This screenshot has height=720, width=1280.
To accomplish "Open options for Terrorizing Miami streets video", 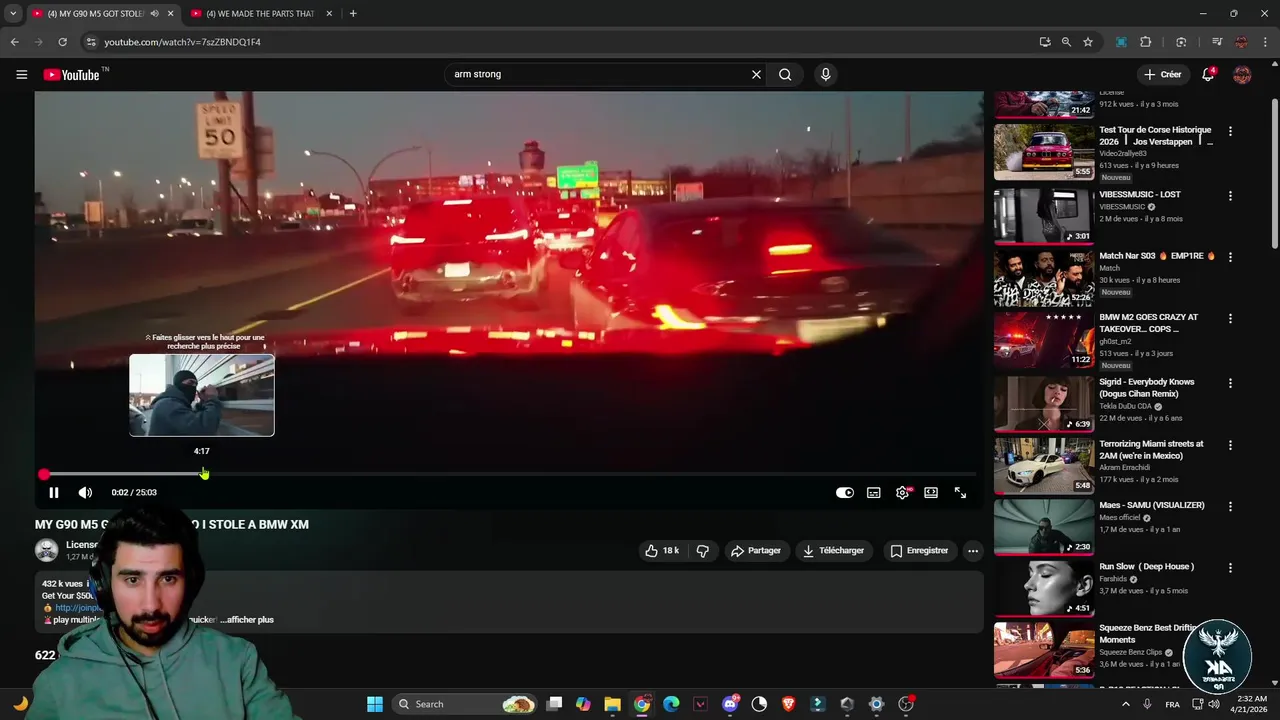I will point(1230,445).
